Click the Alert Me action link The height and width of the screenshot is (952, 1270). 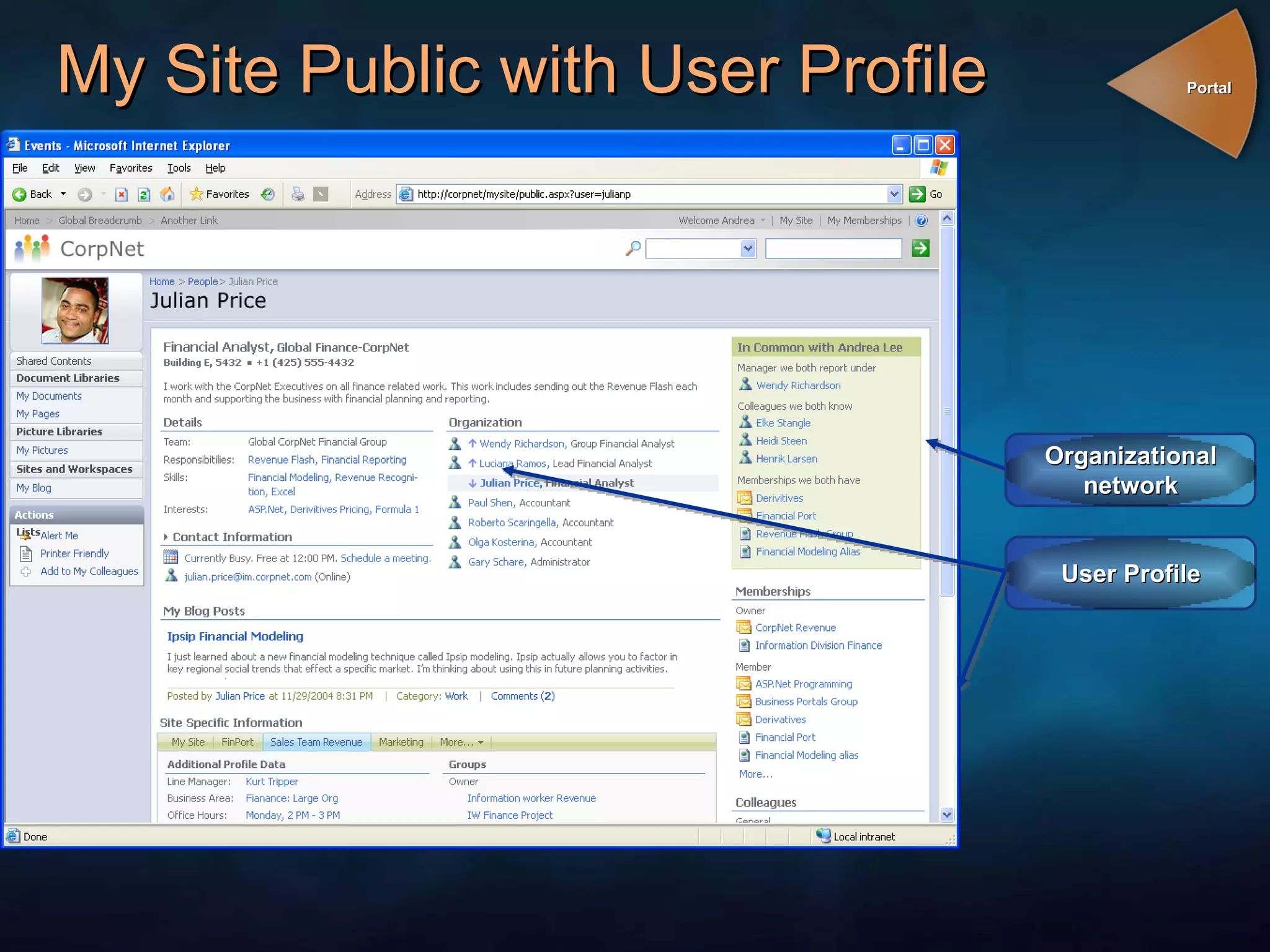click(60, 535)
